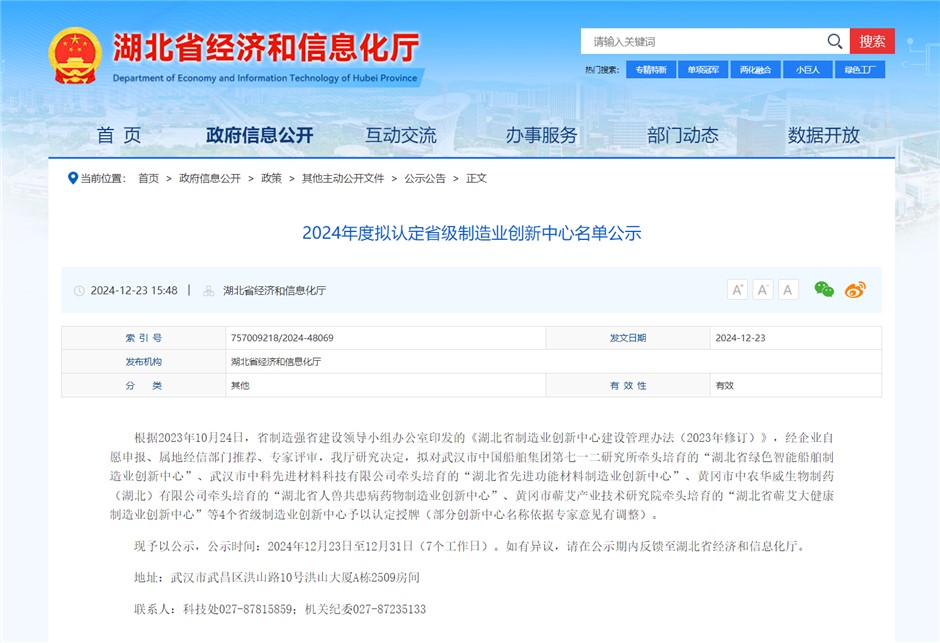Increase text size with the A+ icon

click(x=738, y=289)
